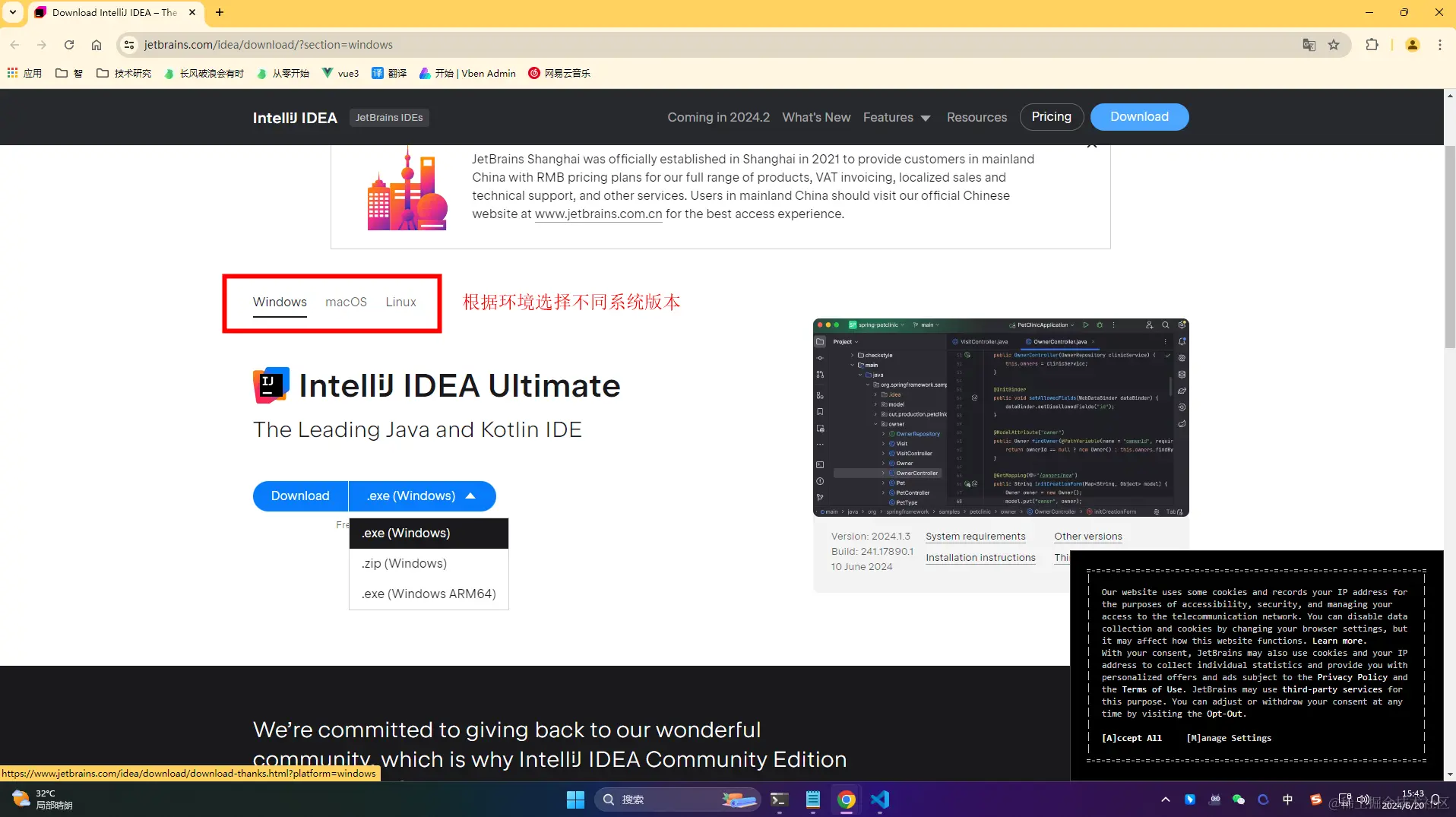Image resolution: width=1456 pixels, height=817 pixels.
Task: Open the 技术研究 bookmark folder
Action: (x=124, y=73)
